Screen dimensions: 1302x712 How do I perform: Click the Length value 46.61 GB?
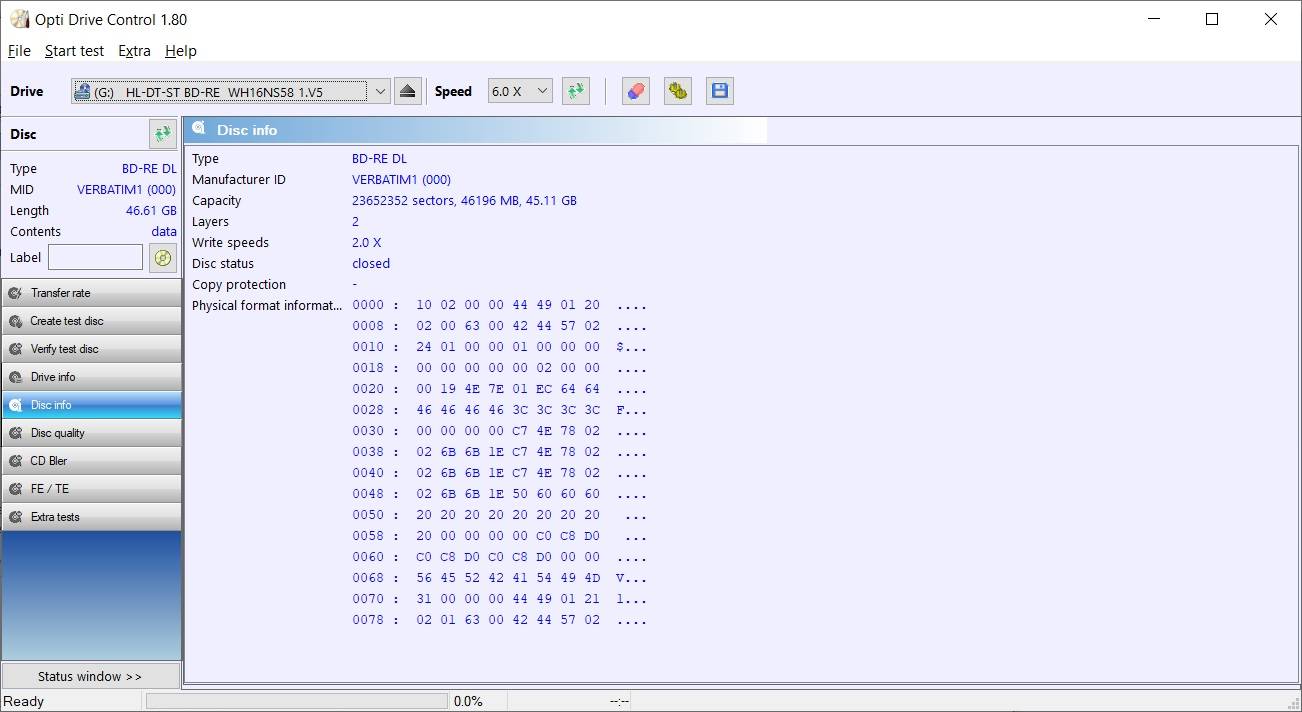click(151, 211)
